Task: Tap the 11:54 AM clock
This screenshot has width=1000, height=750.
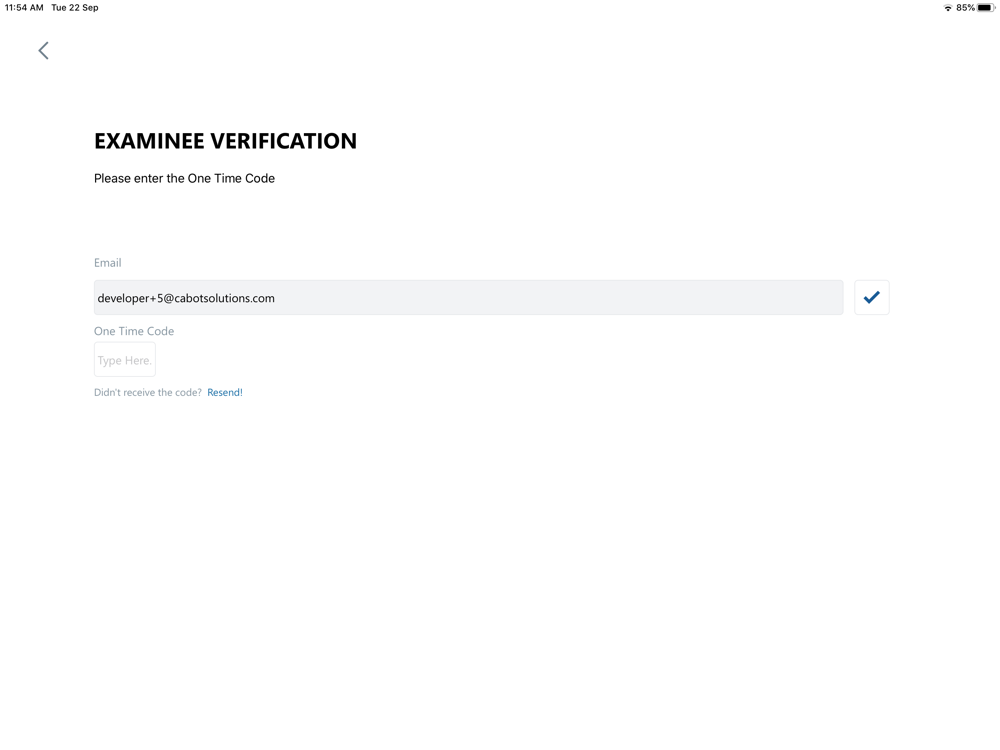Action: [x=24, y=8]
